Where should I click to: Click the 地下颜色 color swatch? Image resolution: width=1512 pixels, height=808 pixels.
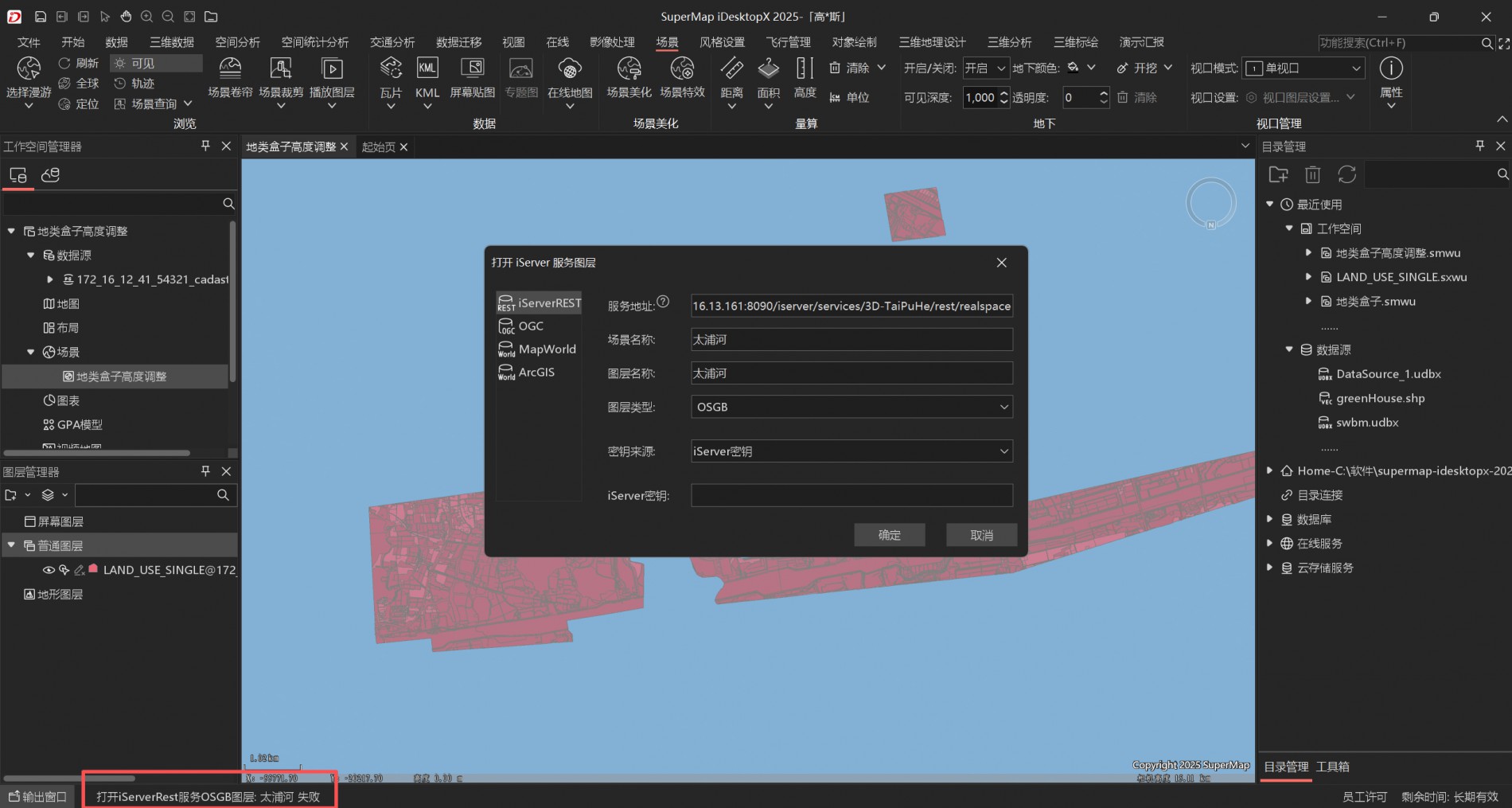[1074, 68]
